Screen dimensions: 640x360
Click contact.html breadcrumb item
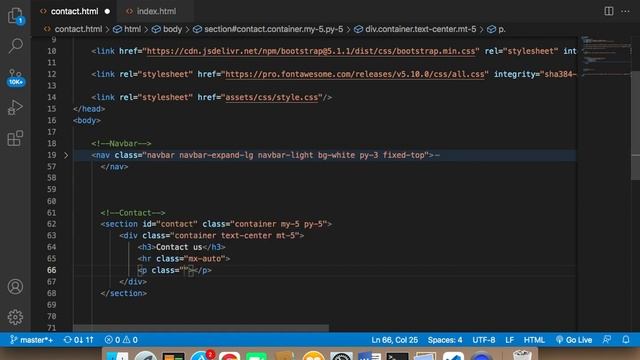78,29
